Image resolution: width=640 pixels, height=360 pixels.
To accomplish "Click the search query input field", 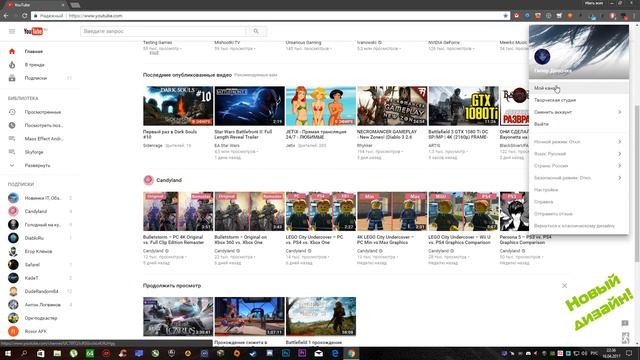I will 163,31.
